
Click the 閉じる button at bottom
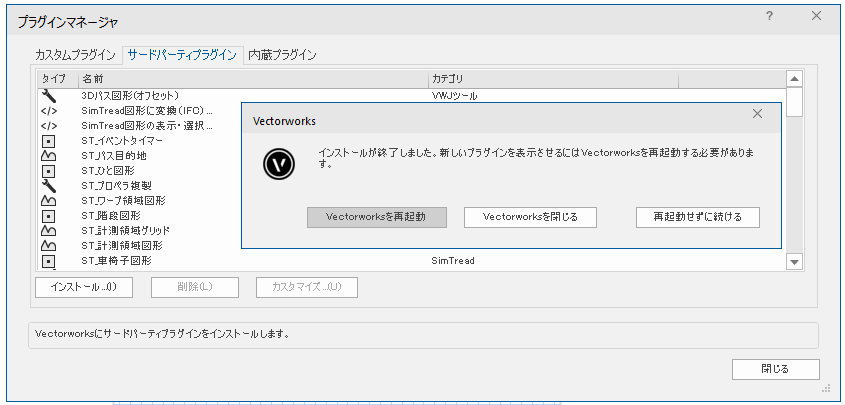(775, 369)
